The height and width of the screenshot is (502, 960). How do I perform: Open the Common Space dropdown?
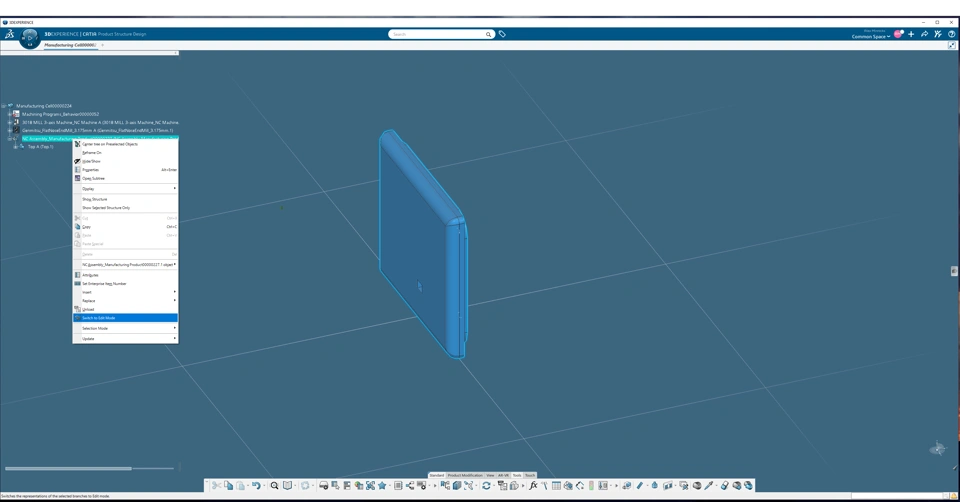click(870, 37)
